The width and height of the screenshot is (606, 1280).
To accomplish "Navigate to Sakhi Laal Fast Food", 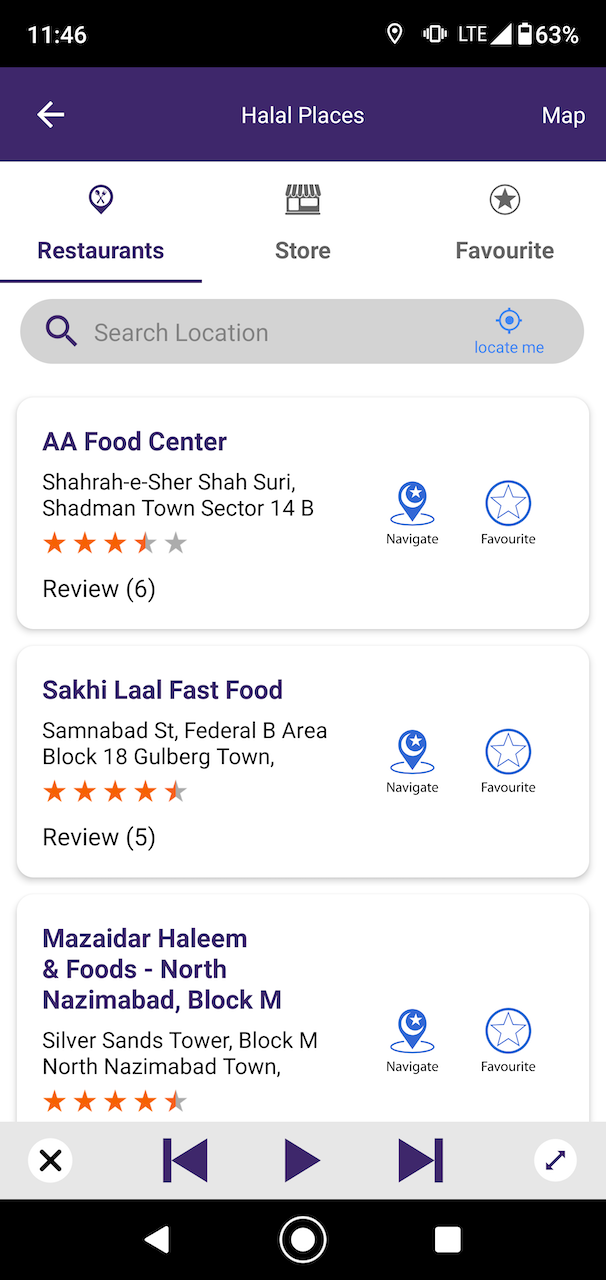I will pyautogui.click(x=412, y=761).
